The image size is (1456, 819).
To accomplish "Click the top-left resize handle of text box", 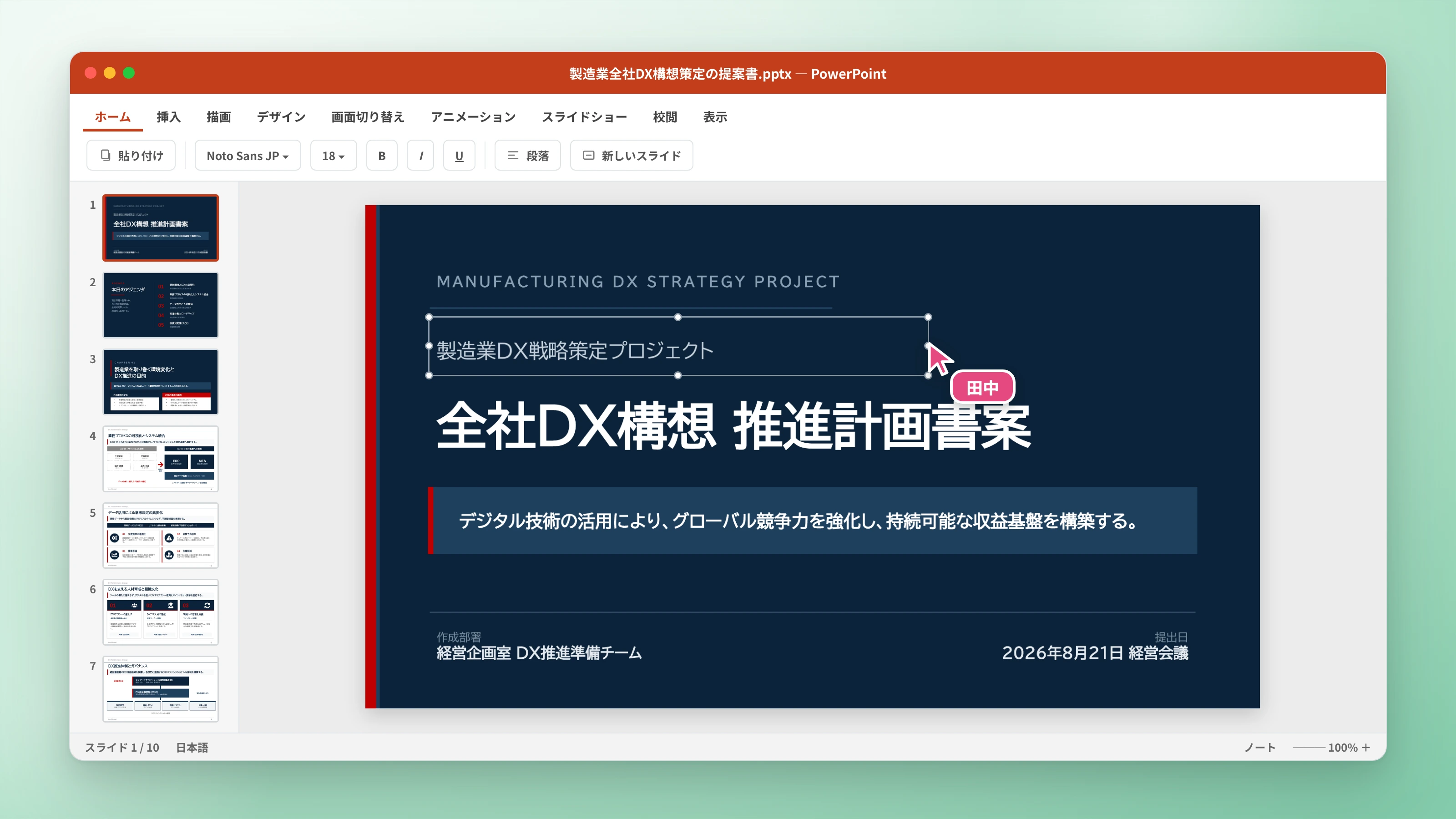I will 429,317.
